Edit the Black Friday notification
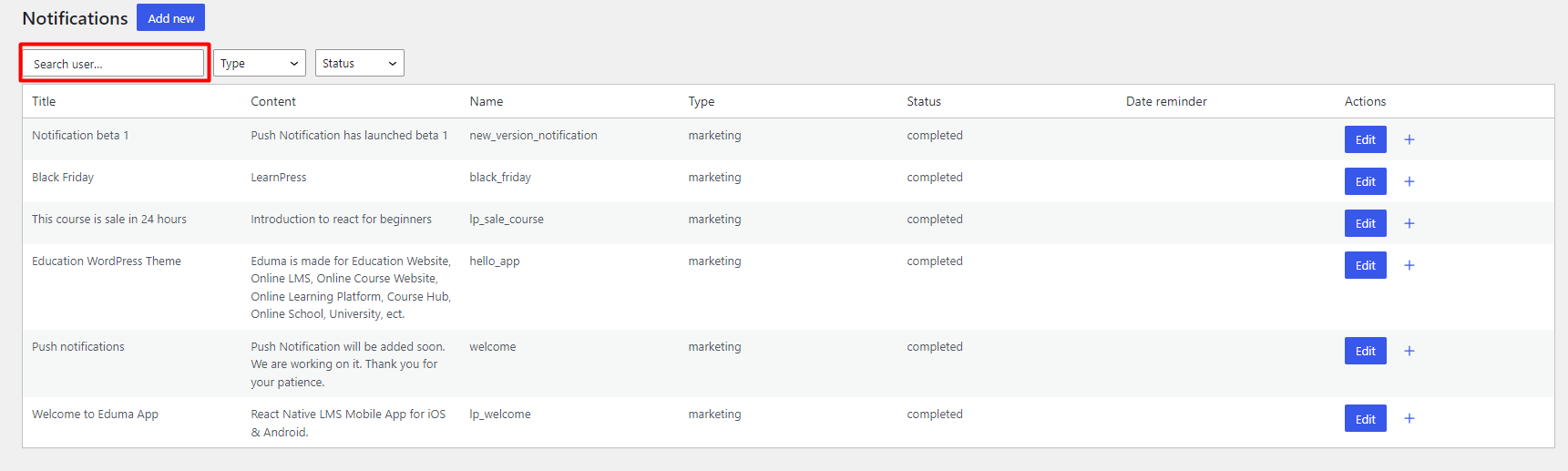This screenshot has width=1568, height=471. tap(1365, 181)
